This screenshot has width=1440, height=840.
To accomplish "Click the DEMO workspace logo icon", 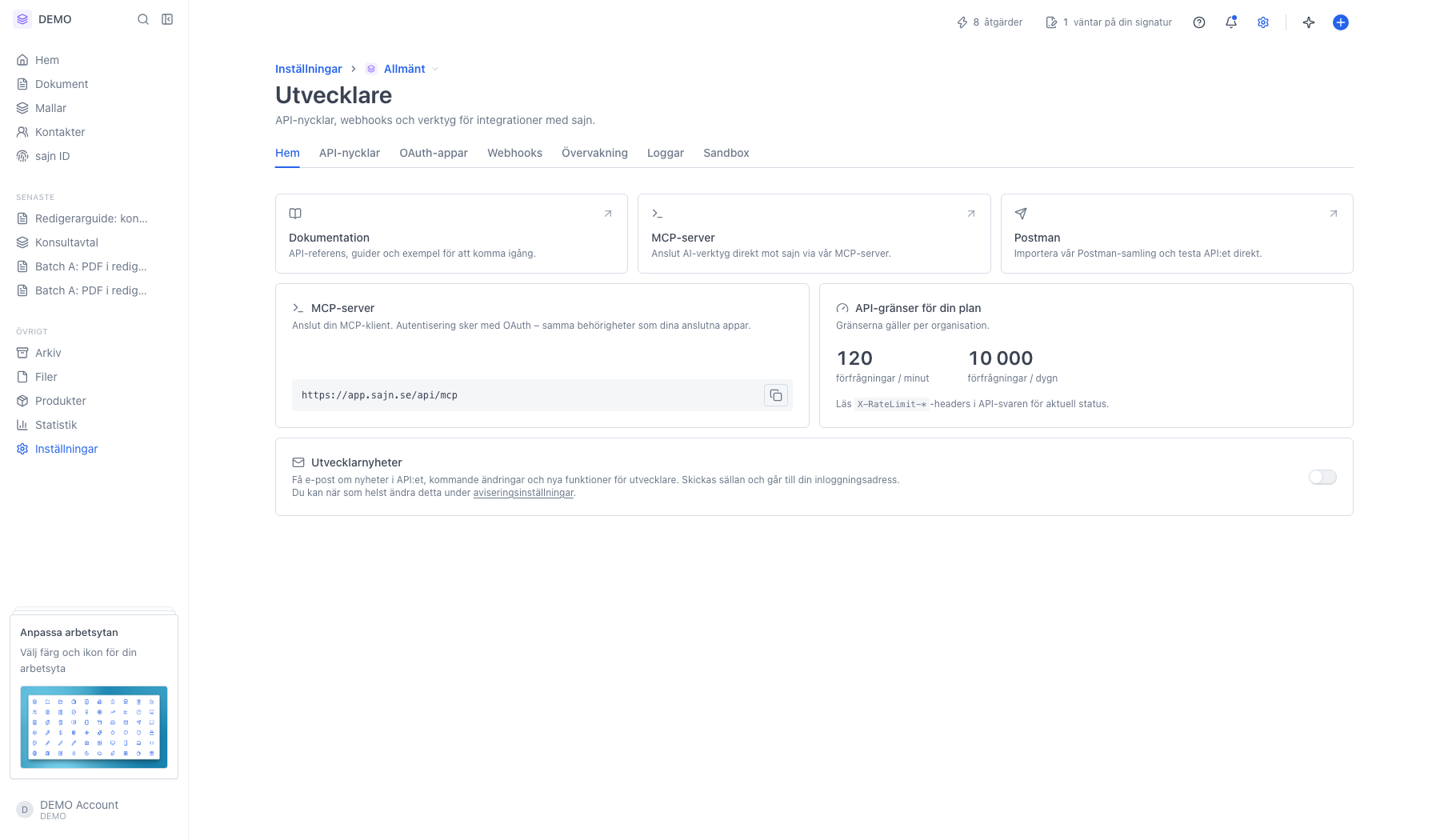I will [x=22, y=19].
